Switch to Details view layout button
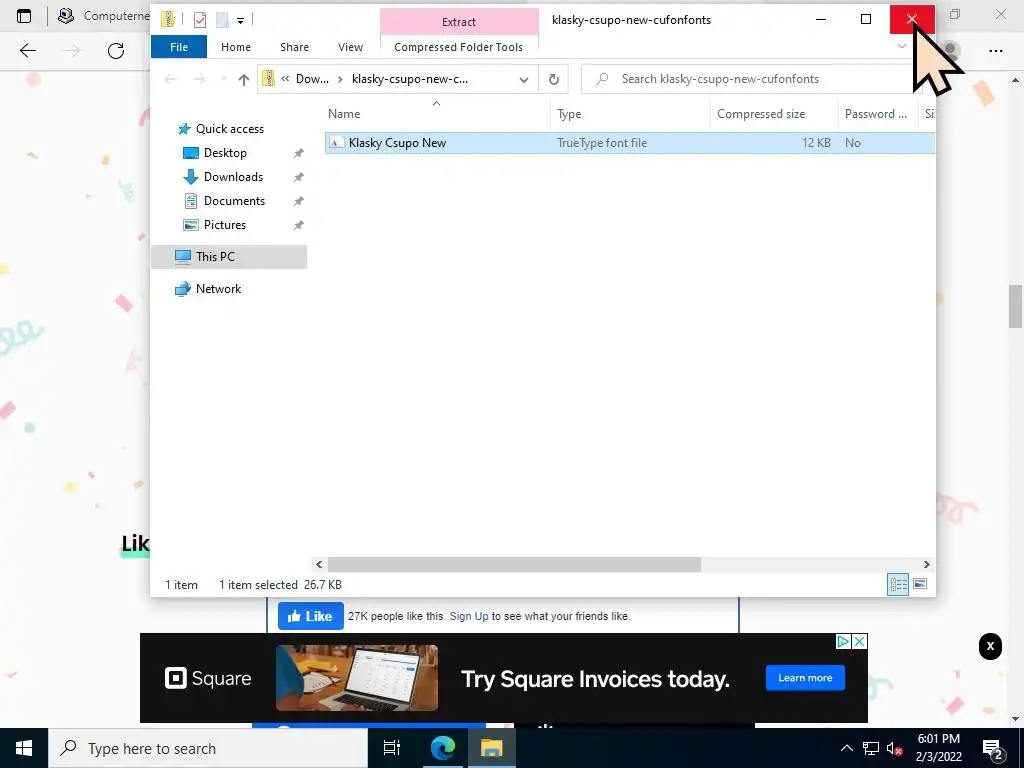 click(x=898, y=584)
